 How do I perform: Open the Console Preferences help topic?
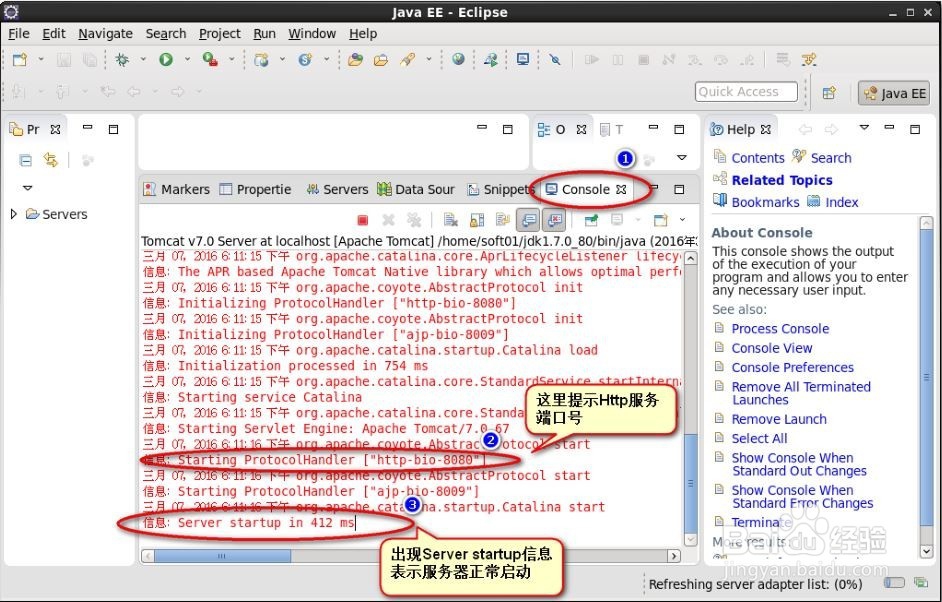[791, 367]
